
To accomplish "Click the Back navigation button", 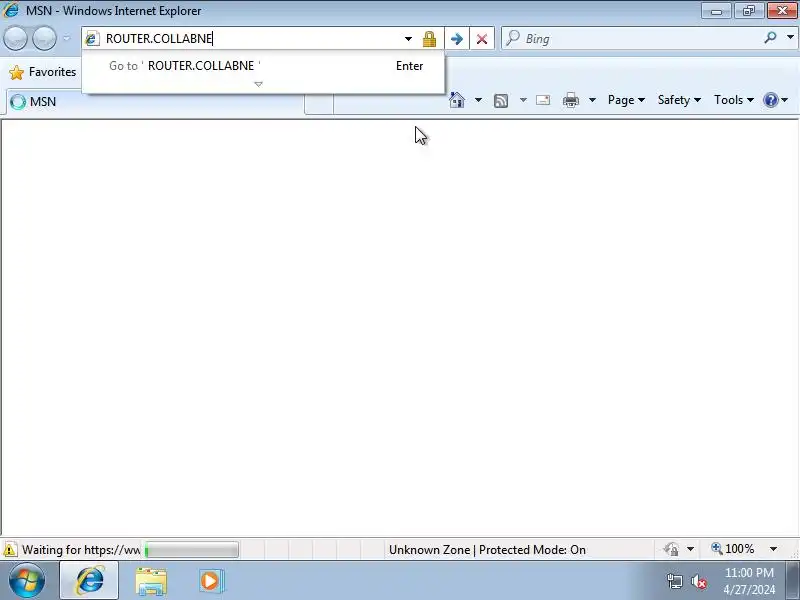I will [x=15, y=38].
